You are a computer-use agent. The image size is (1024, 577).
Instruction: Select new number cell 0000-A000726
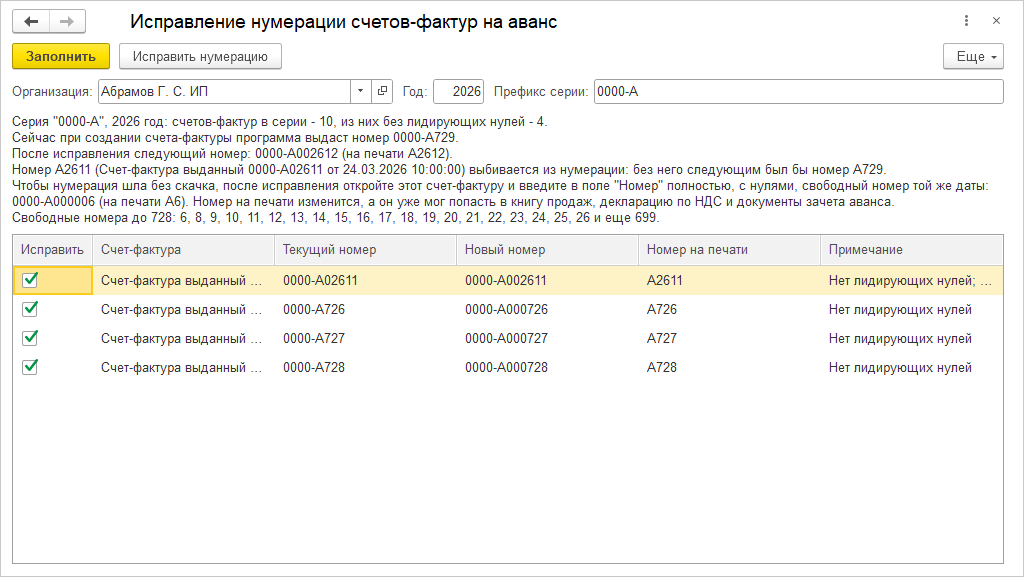tap(547, 309)
